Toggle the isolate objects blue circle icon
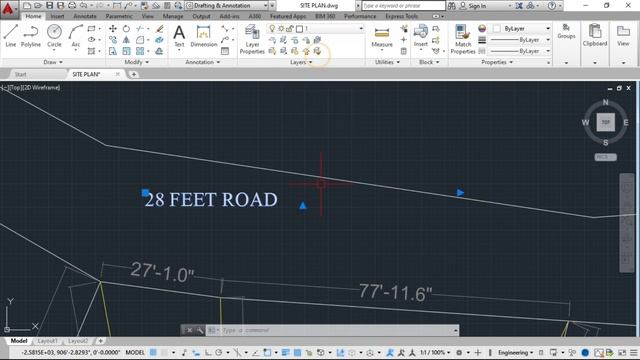This screenshot has width=640, height=360. coord(585,353)
